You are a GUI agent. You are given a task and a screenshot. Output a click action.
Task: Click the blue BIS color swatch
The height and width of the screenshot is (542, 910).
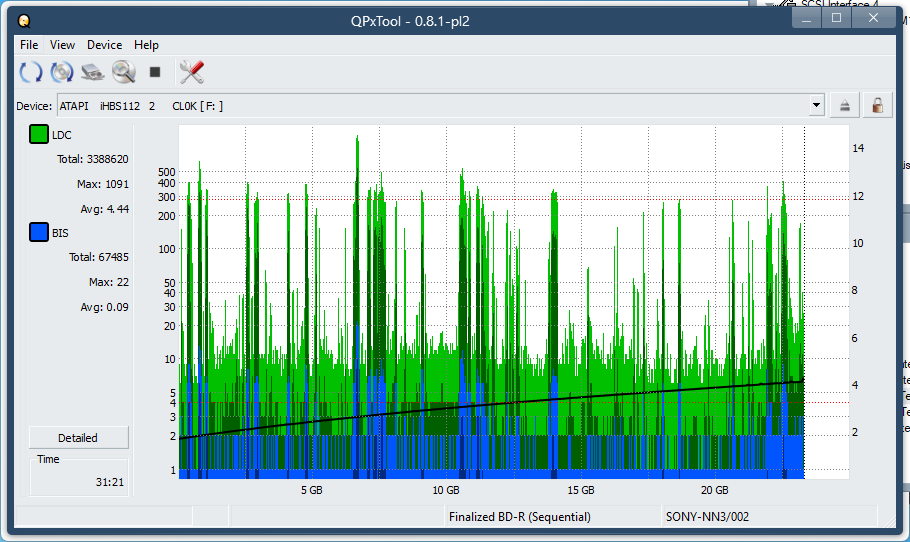click(39, 233)
